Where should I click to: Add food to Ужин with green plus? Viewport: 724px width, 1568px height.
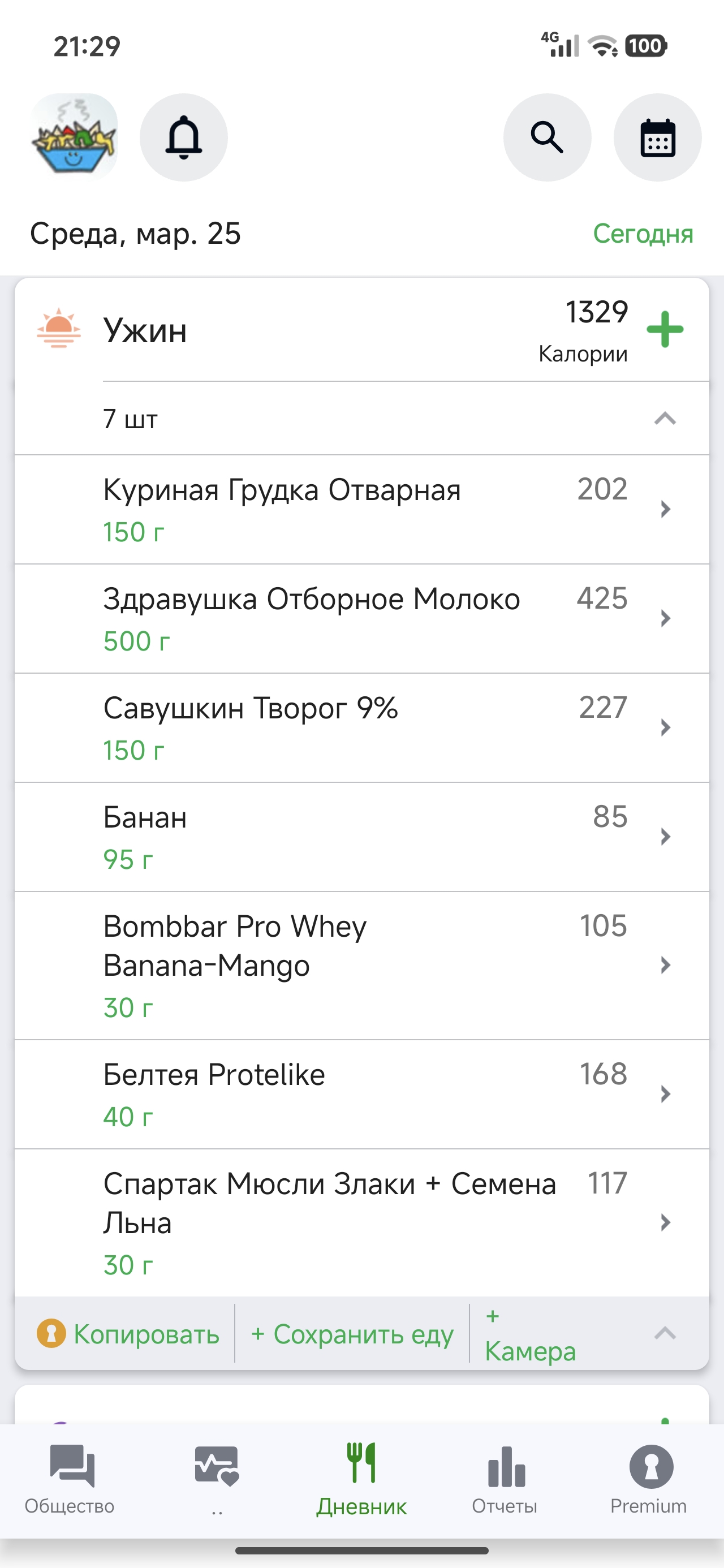(665, 329)
